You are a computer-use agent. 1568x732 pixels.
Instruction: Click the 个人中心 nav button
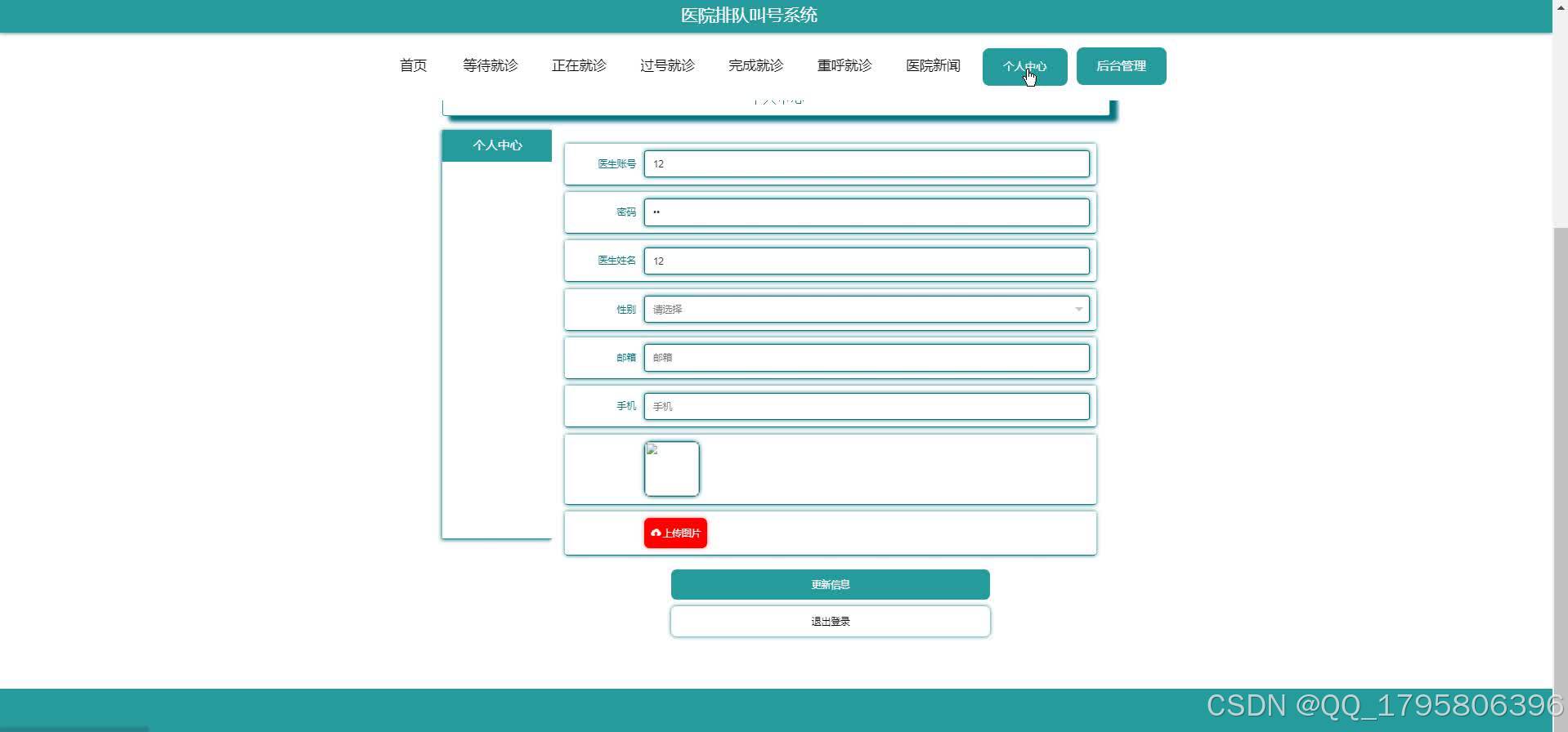point(1024,66)
